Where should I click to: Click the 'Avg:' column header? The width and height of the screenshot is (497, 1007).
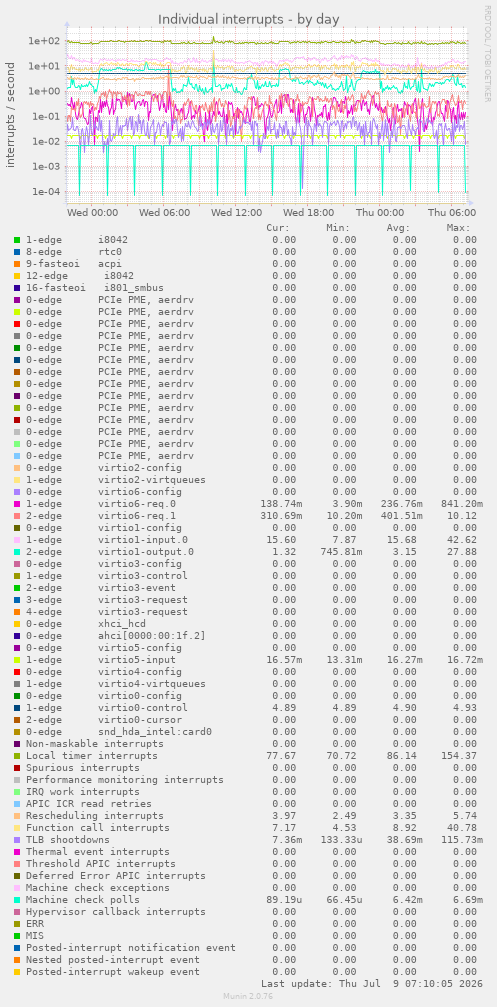click(x=398, y=228)
